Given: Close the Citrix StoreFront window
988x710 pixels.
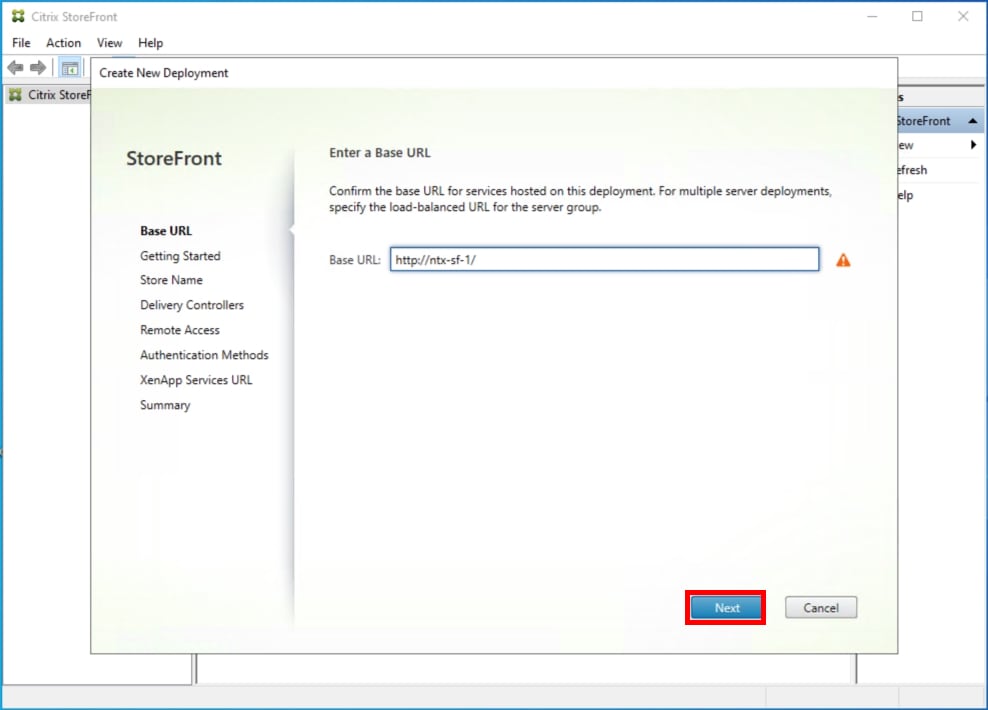Looking at the screenshot, I should coord(963,16).
